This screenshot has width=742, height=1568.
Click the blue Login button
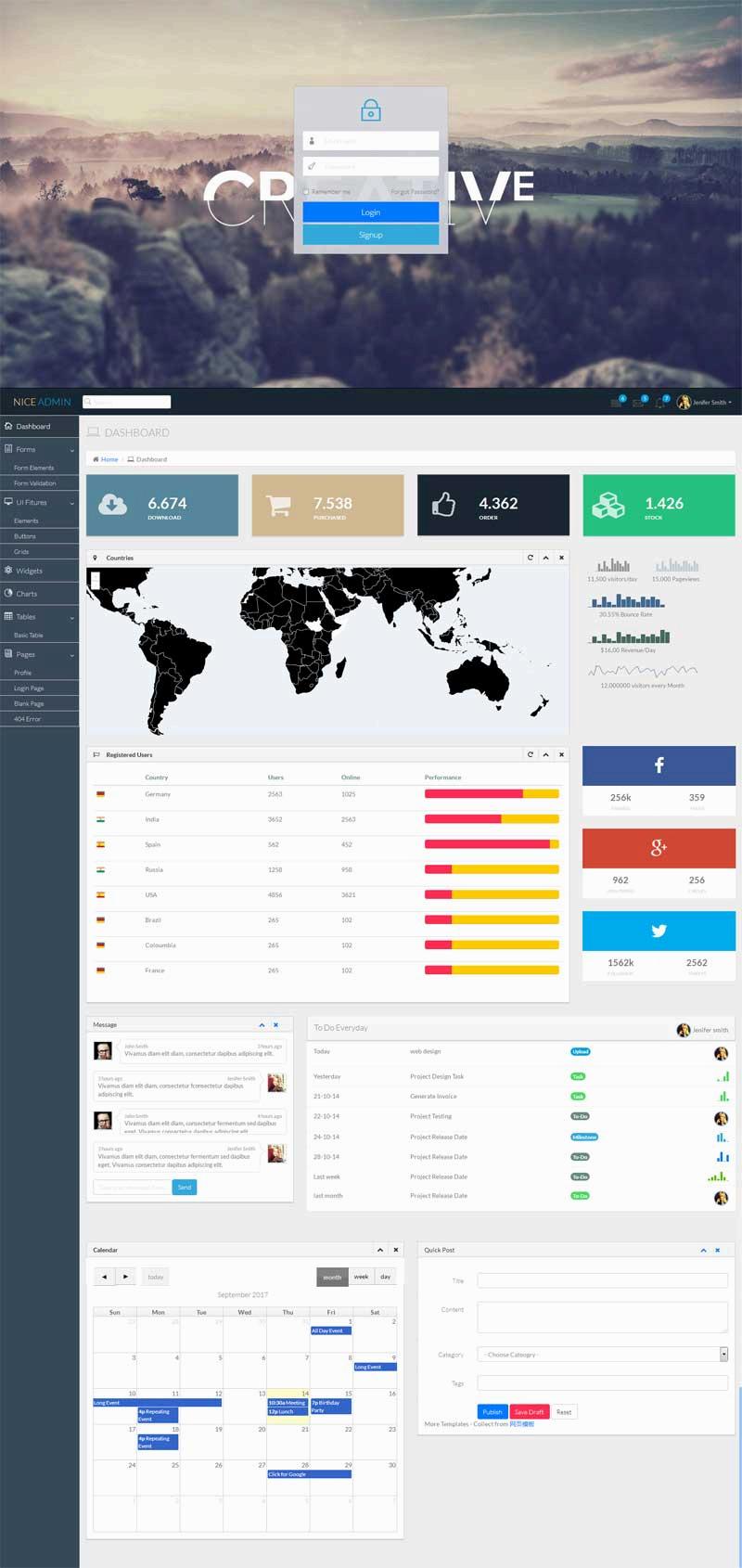pos(370,212)
